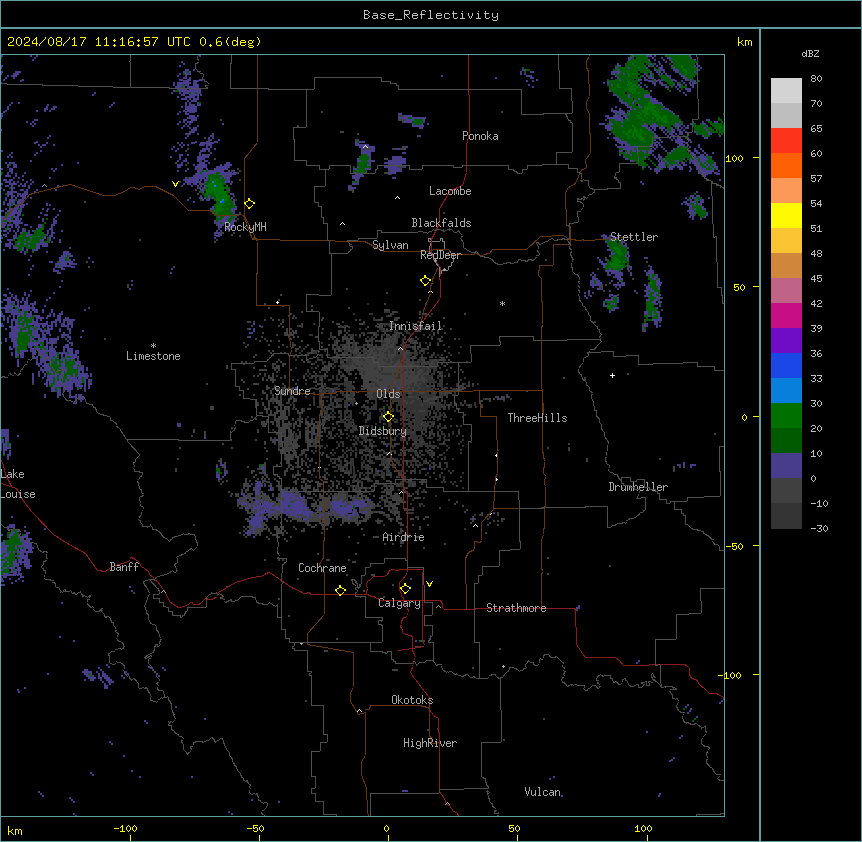Select the HighRiver label

coord(430,743)
